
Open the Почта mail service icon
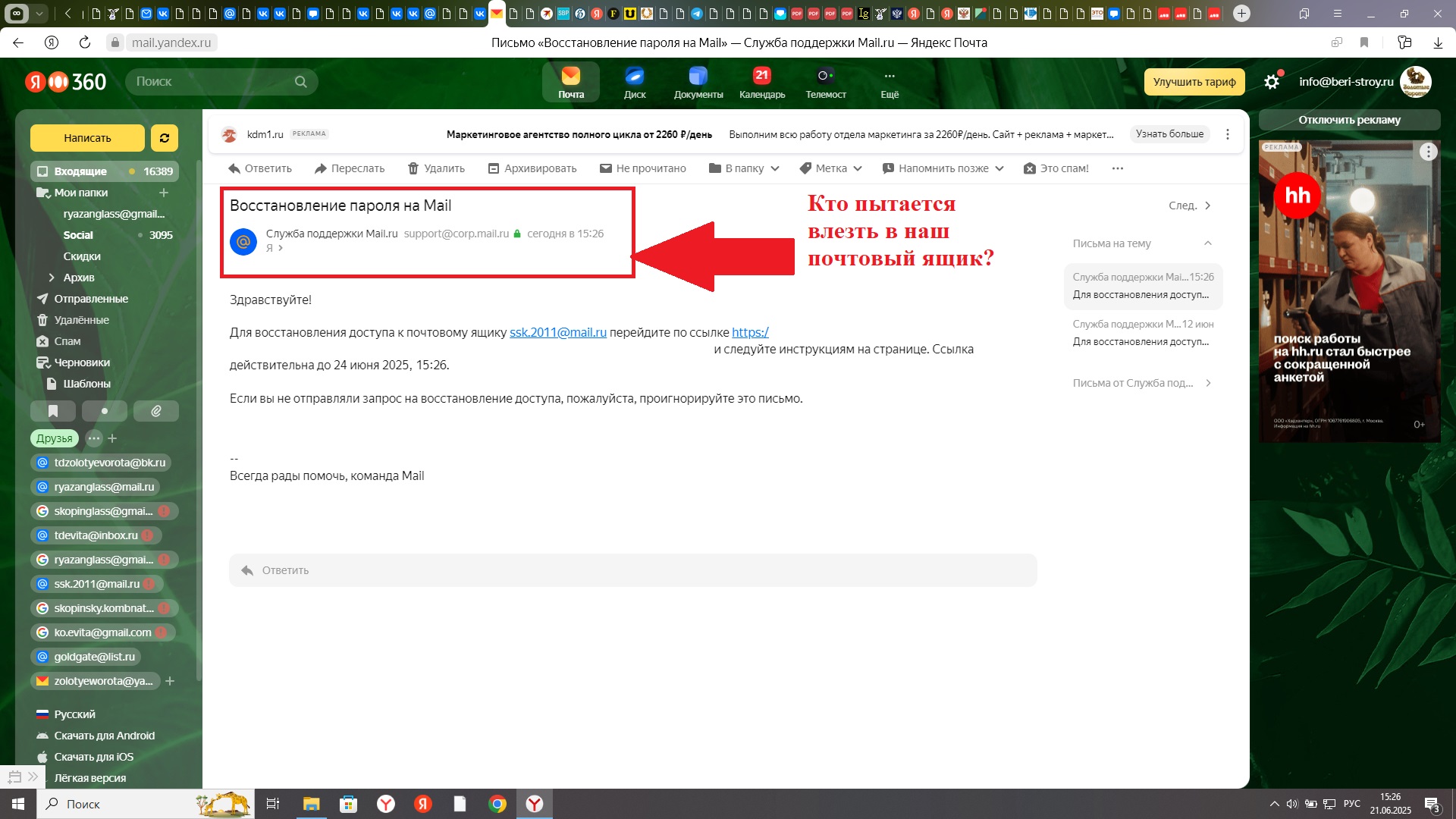571,82
